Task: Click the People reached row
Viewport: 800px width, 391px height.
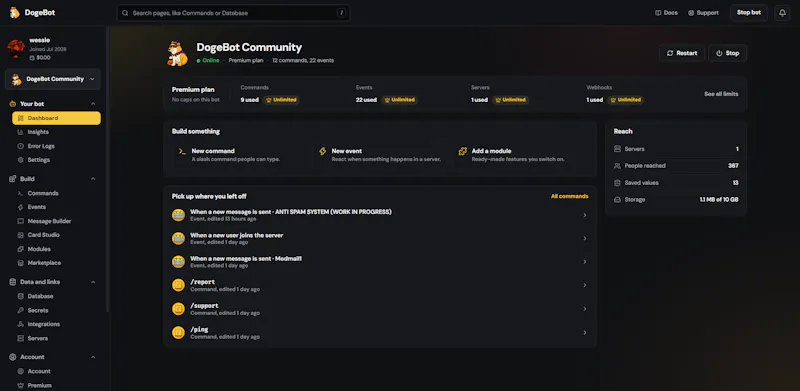Action: (x=676, y=166)
